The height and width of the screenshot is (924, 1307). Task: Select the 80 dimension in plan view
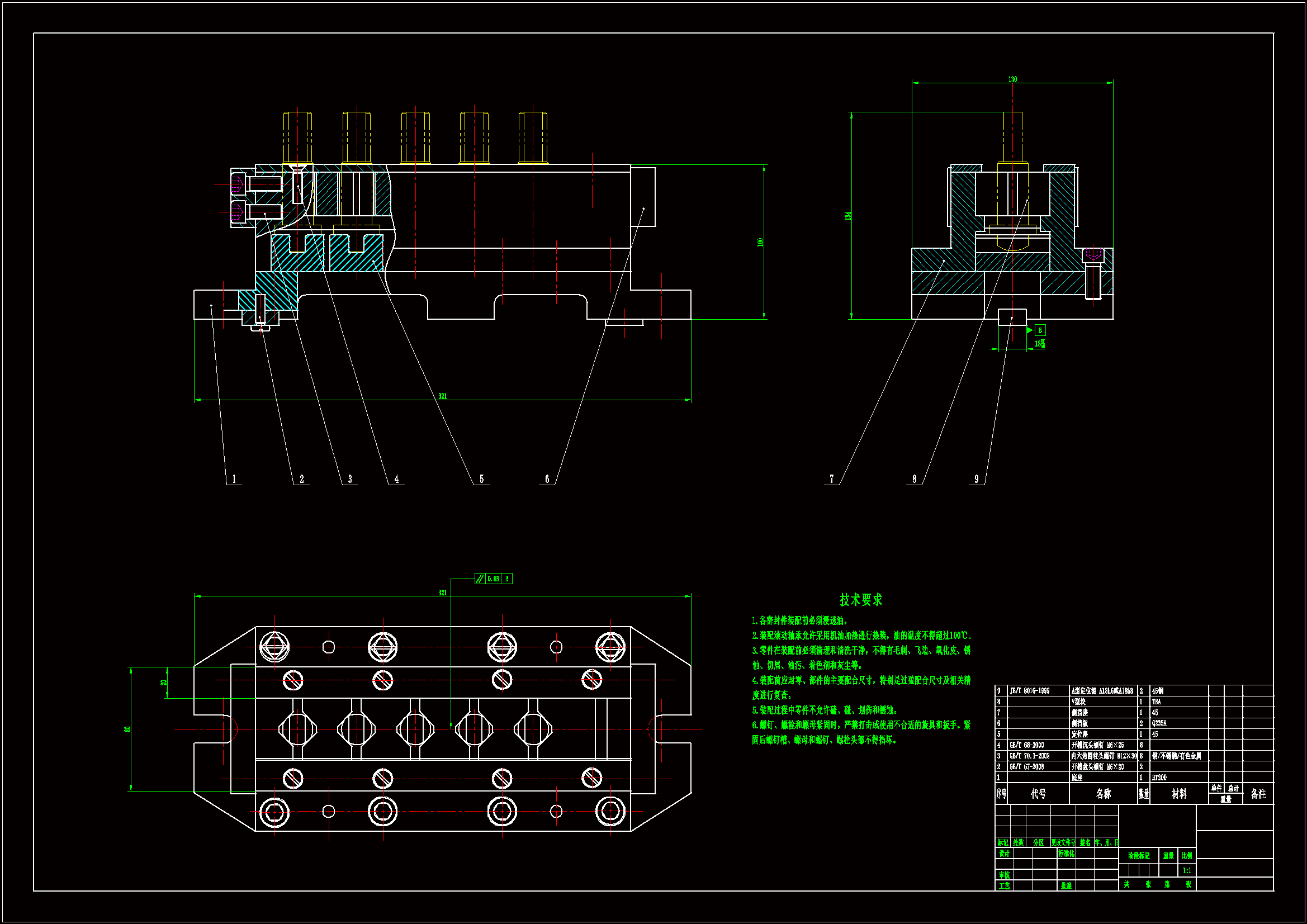point(128,729)
